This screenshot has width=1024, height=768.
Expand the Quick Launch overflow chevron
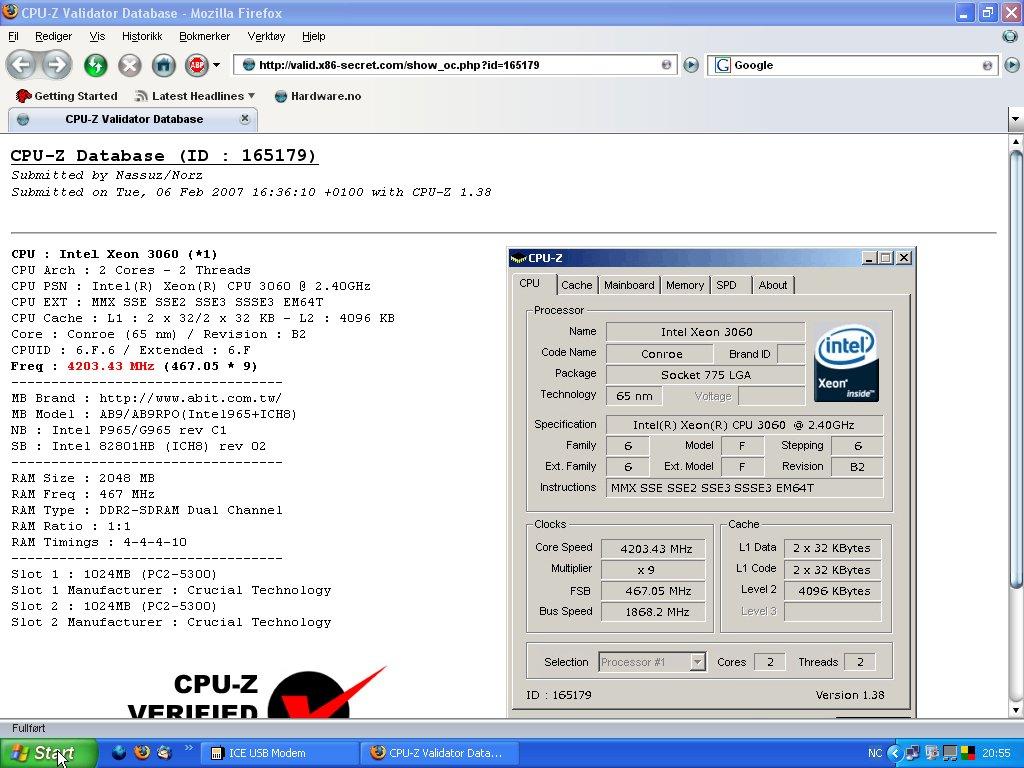(x=189, y=748)
